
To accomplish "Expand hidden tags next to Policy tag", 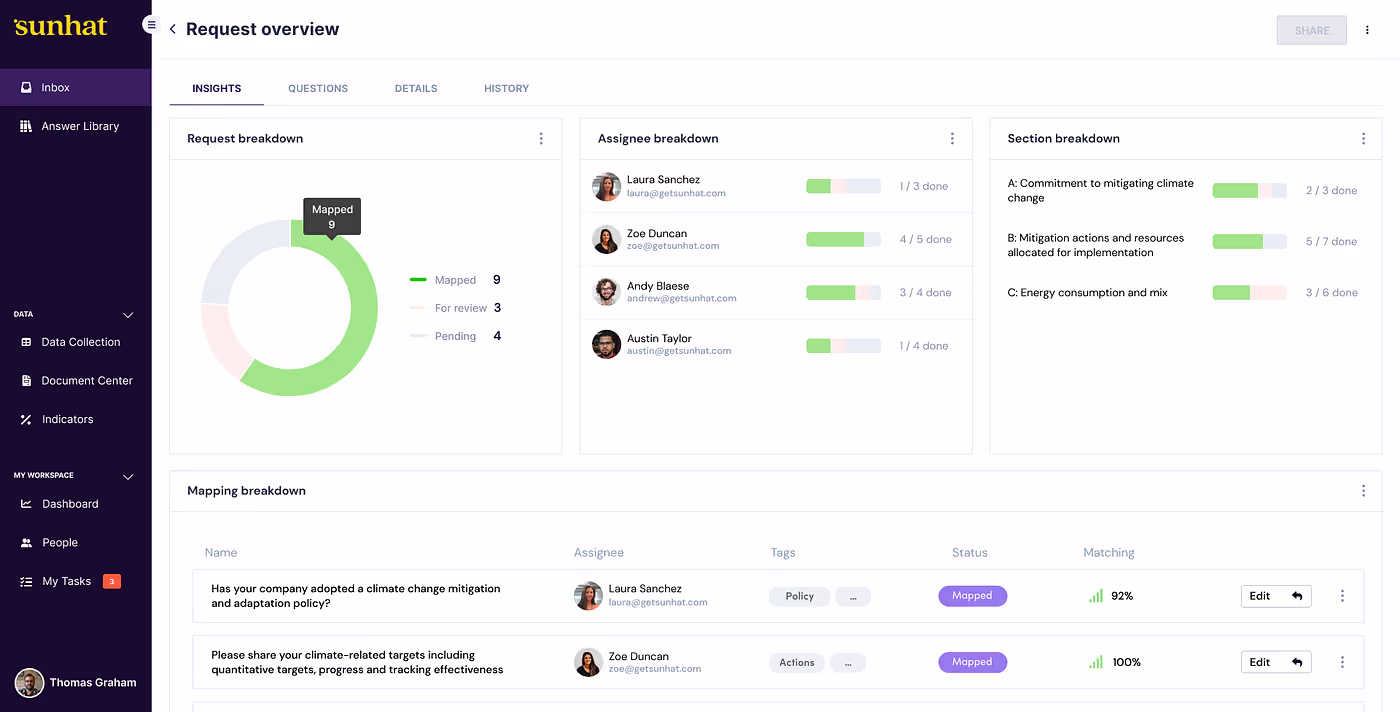I will coord(853,596).
